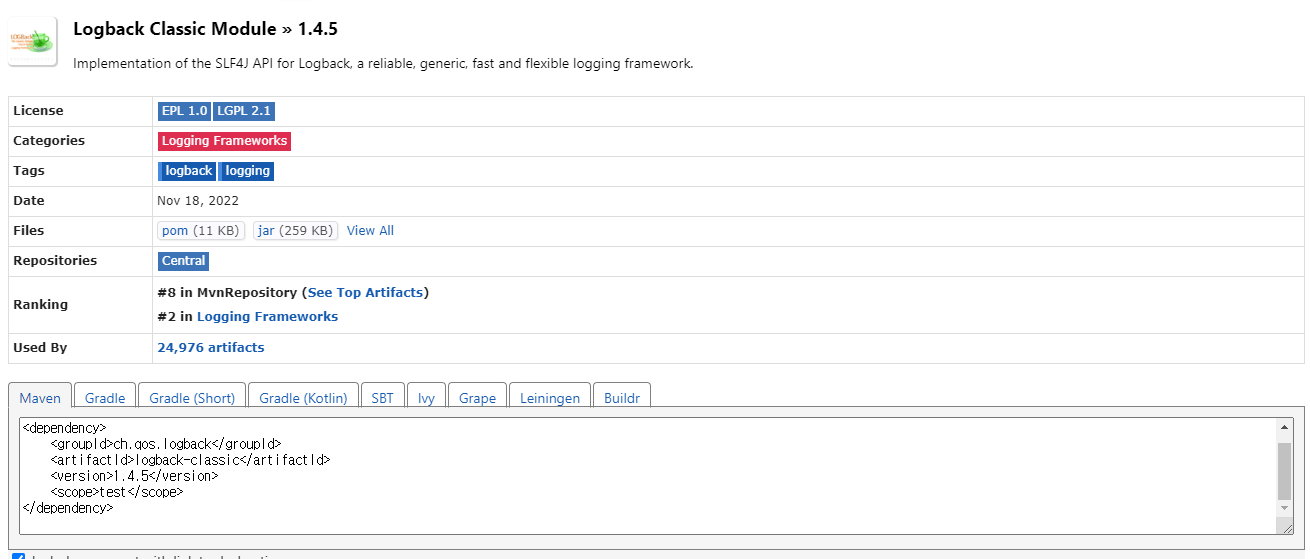Open the 24,976 artifacts link
Screen dimensions: 1310x559
coord(211,348)
